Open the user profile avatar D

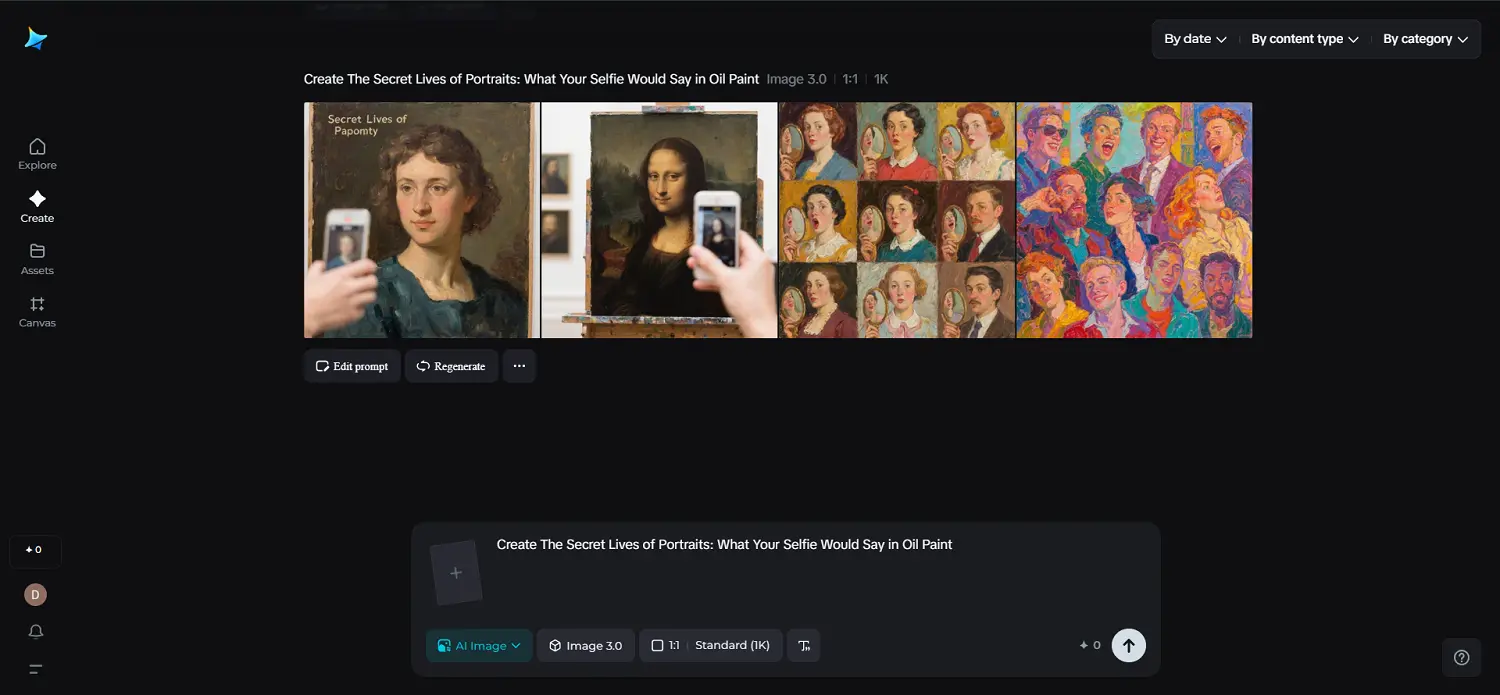pyautogui.click(x=36, y=595)
